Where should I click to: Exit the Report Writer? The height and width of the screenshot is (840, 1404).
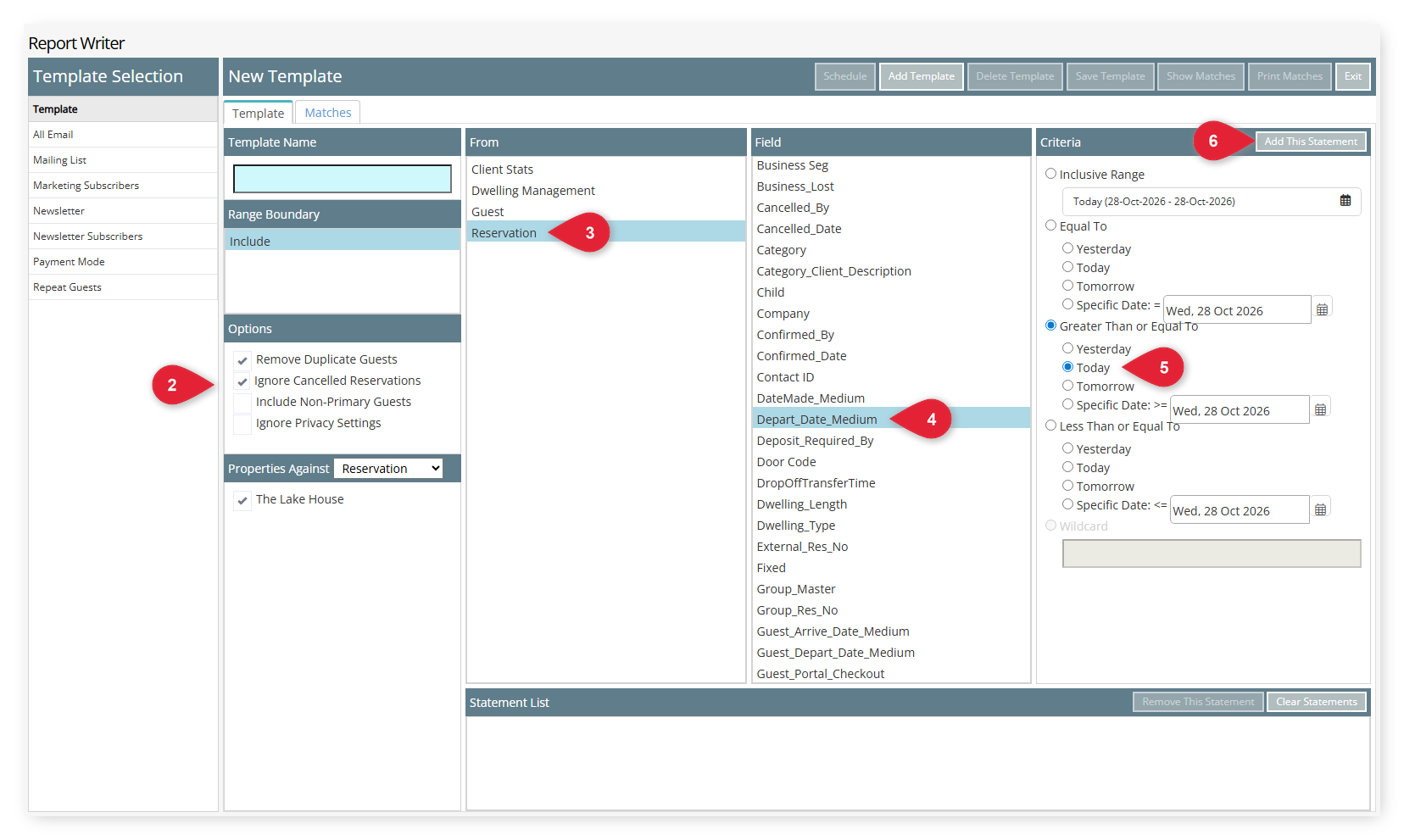point(1353,76)
